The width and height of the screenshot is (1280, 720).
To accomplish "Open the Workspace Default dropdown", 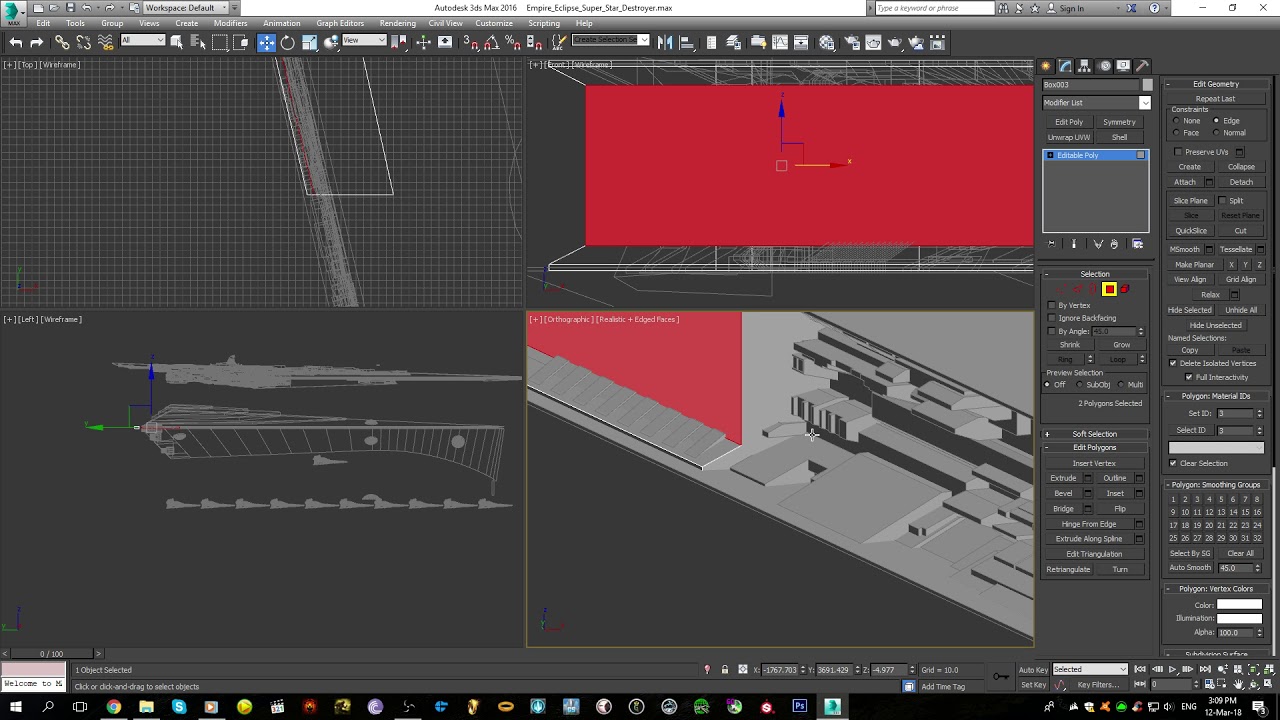I will click(x=185, y=7).
